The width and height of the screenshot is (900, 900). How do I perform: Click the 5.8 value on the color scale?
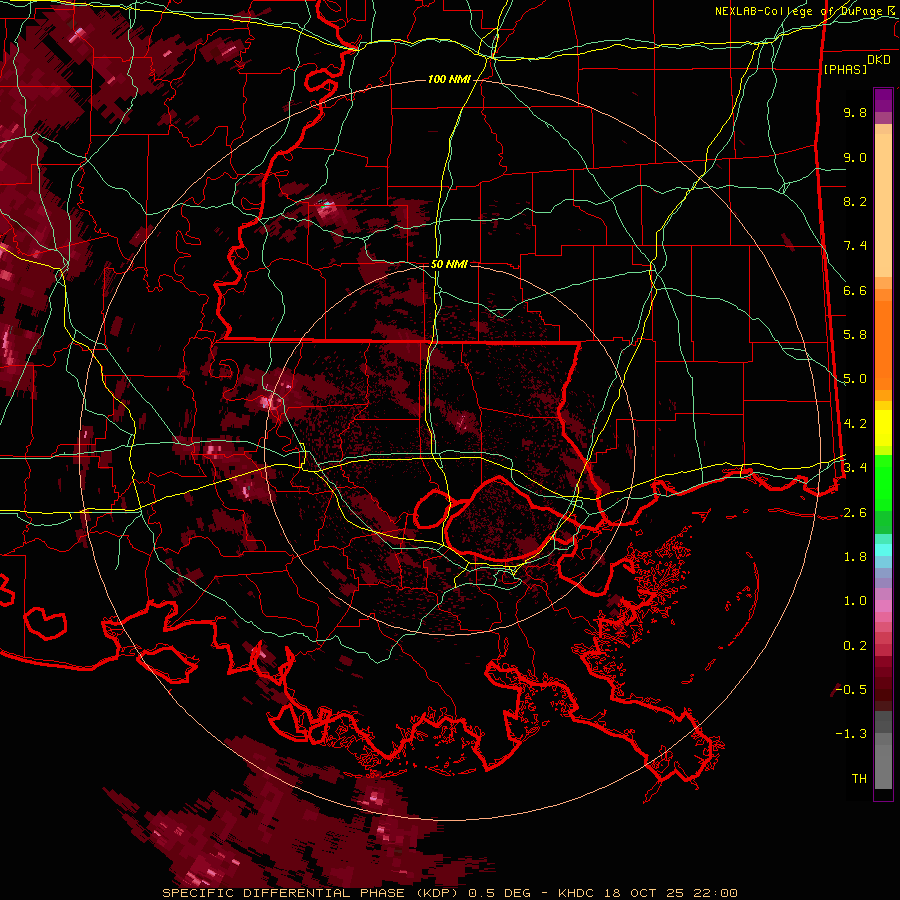click(x=855, y=335)
